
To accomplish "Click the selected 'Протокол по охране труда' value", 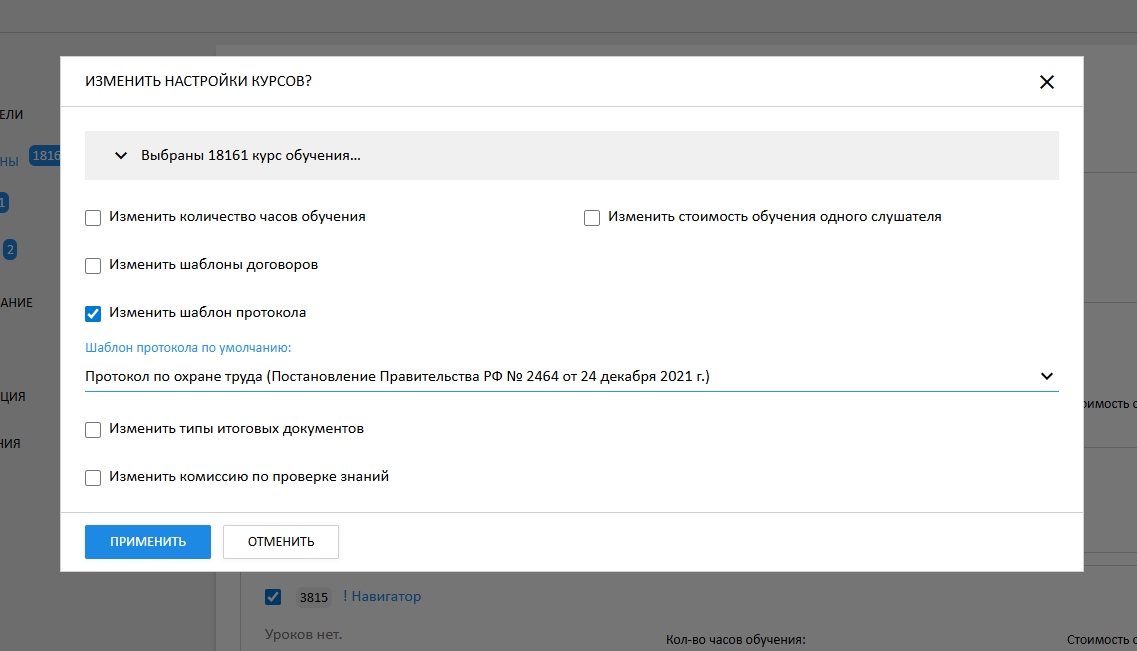I will 397,377.
